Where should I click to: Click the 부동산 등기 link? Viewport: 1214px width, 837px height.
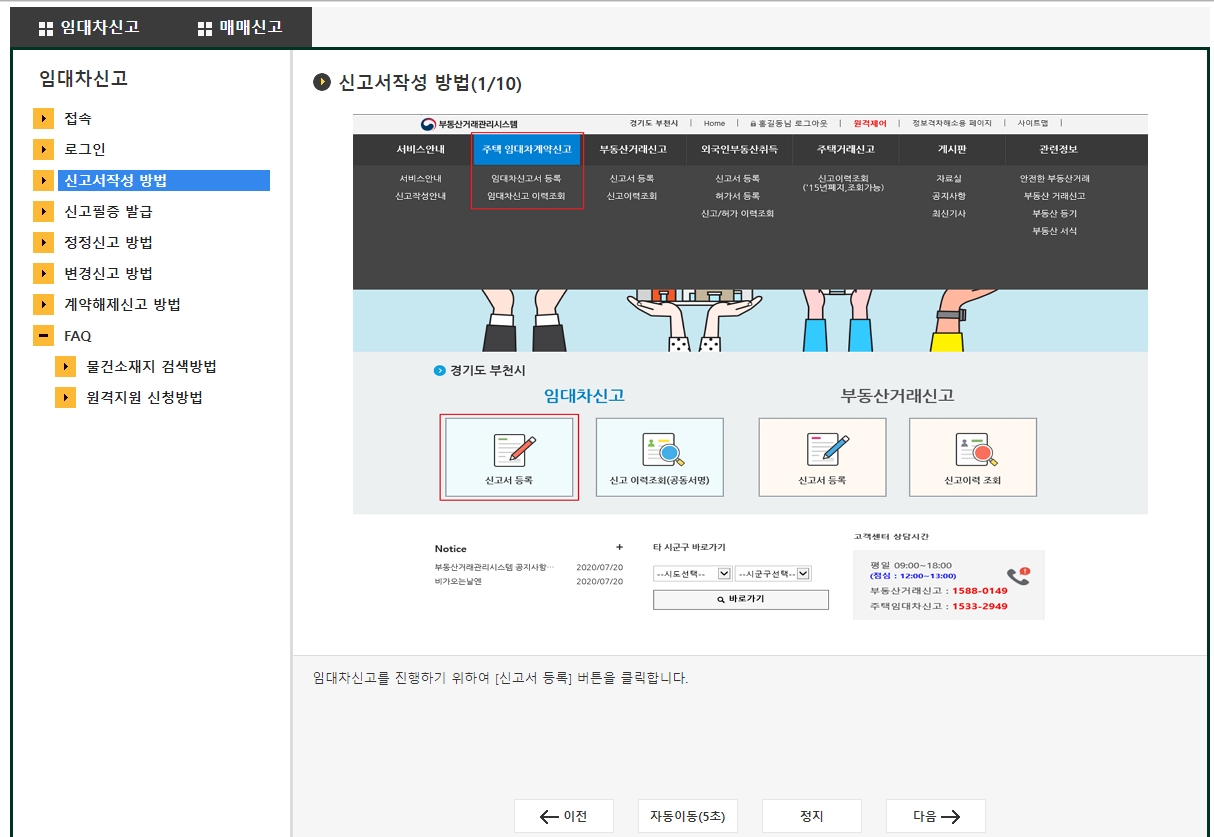point(1055,213)
